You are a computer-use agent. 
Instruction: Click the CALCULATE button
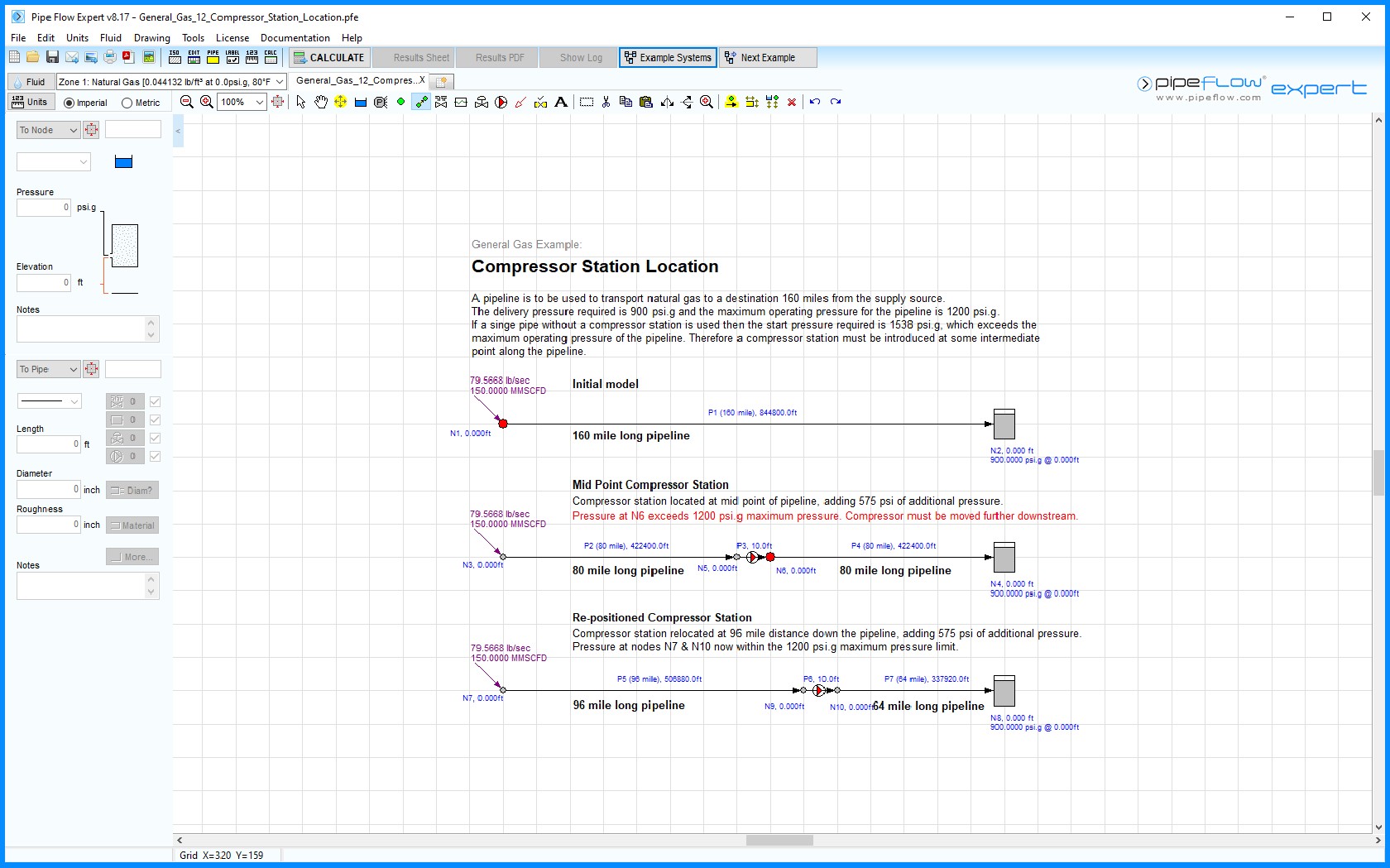[328, 58]
